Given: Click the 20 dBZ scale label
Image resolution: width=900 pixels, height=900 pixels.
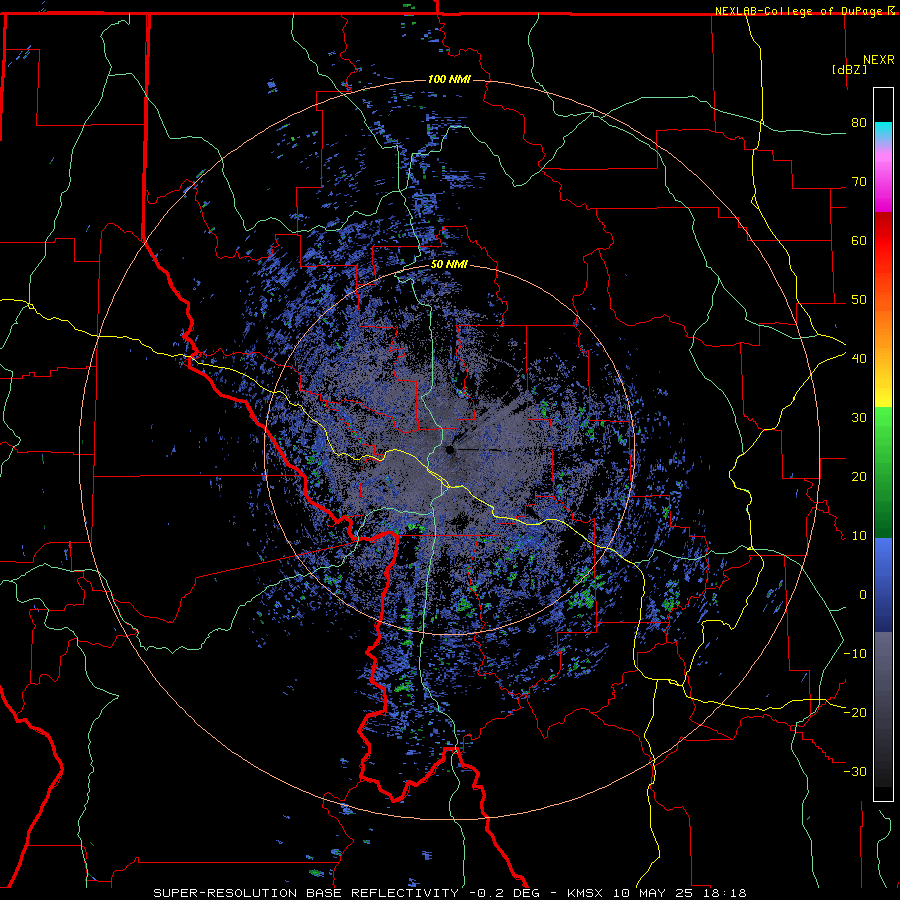Looking at the screenshot, I should tap(858, 476).
